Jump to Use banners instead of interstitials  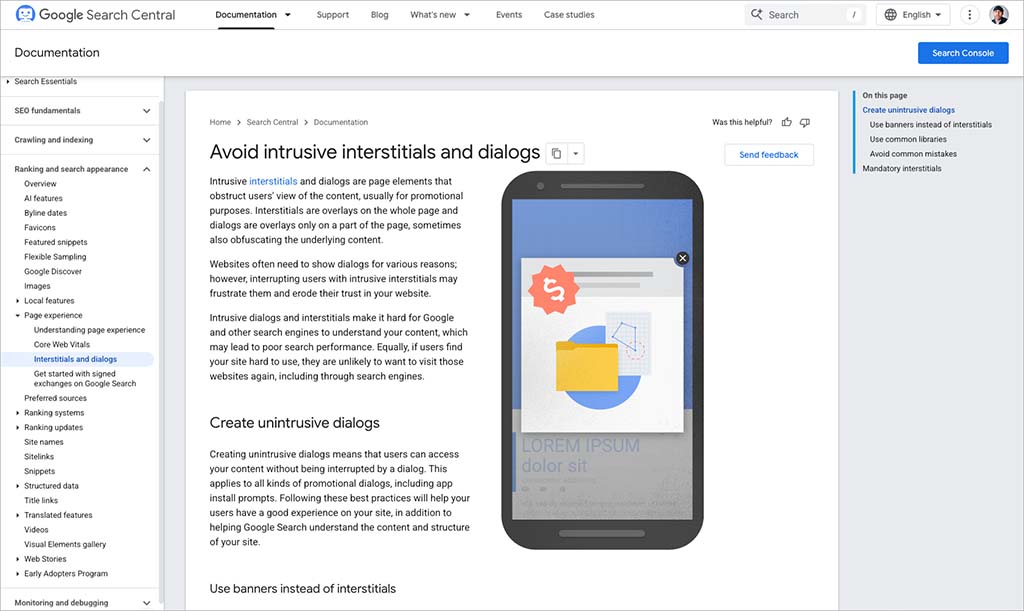coord(931,125)
